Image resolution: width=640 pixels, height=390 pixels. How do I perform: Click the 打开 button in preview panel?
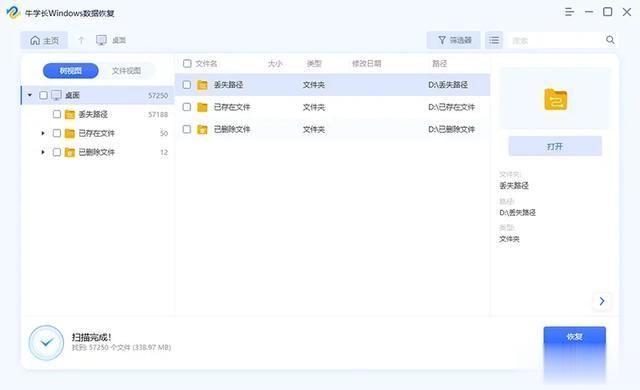click(555, 146)
